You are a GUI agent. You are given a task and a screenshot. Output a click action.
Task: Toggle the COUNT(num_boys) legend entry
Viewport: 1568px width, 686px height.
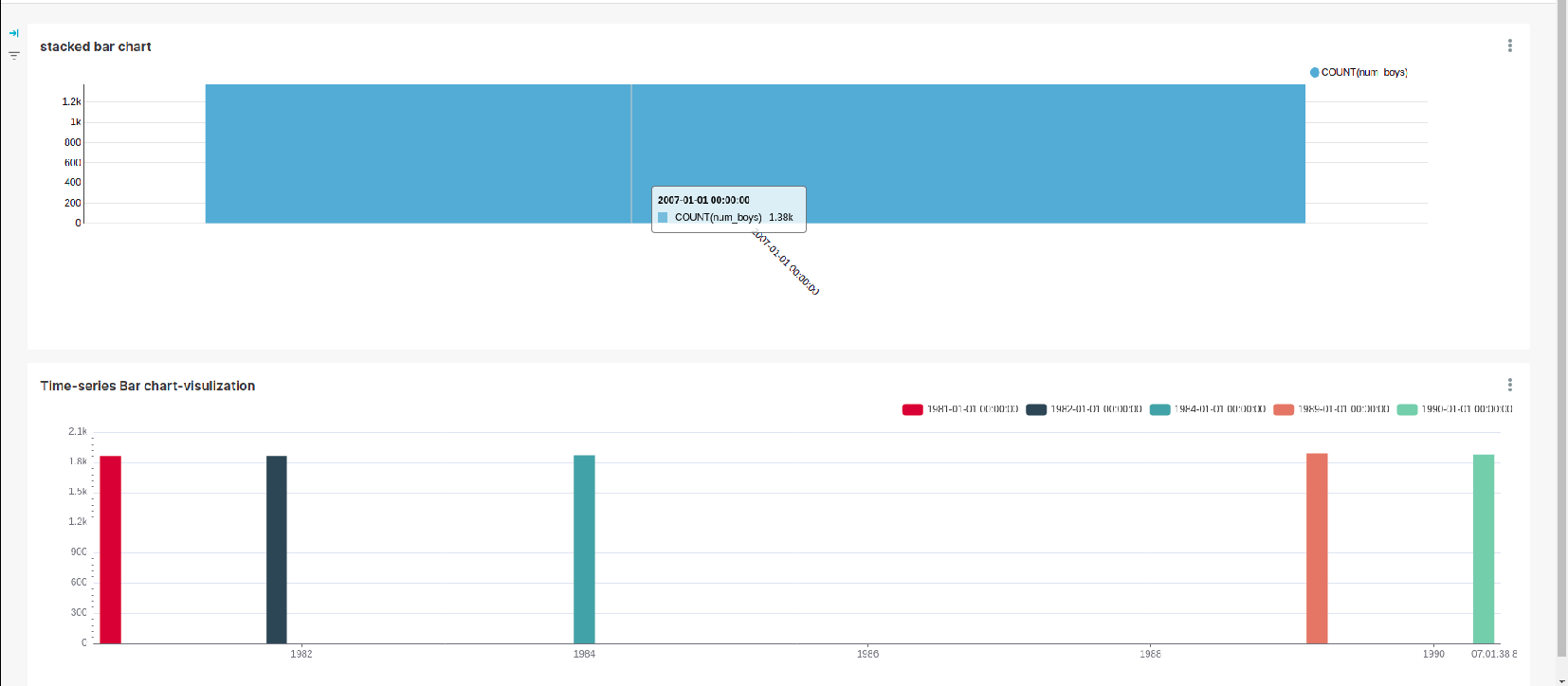coord(1358,72)
